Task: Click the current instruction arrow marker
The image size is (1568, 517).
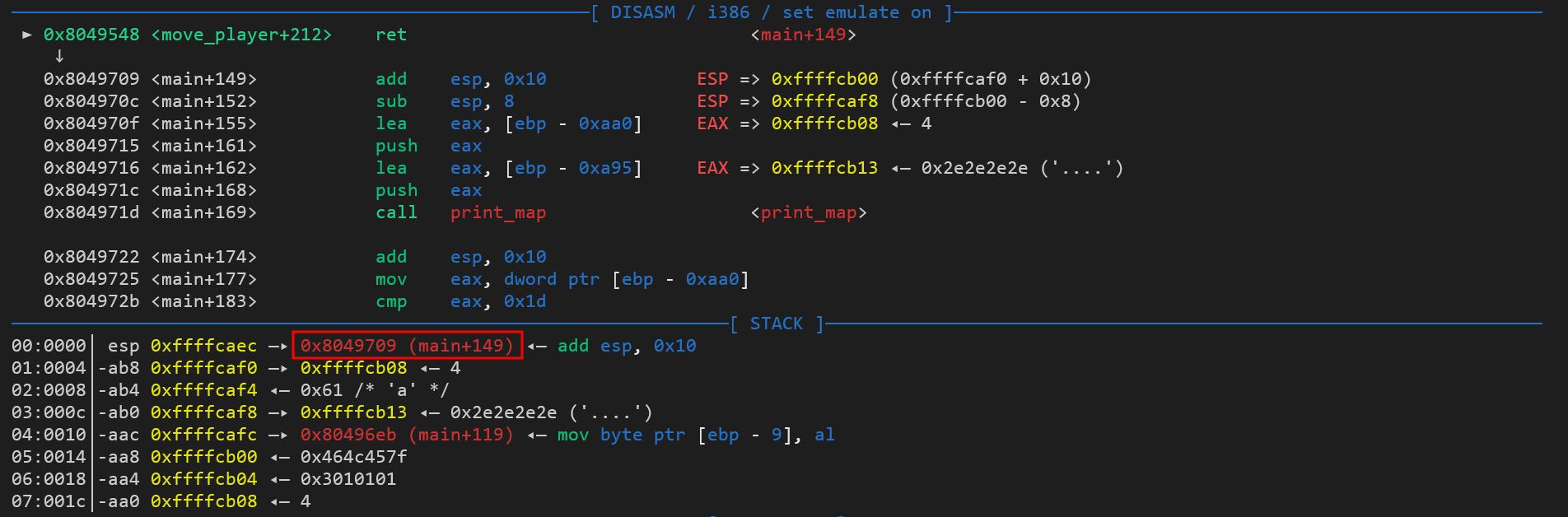Action: coord(27,35)
